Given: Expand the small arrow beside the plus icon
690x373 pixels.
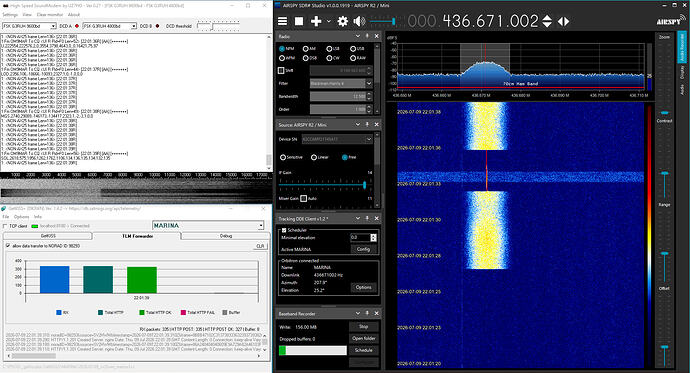Looking at the screenshot, I should 328,21.
